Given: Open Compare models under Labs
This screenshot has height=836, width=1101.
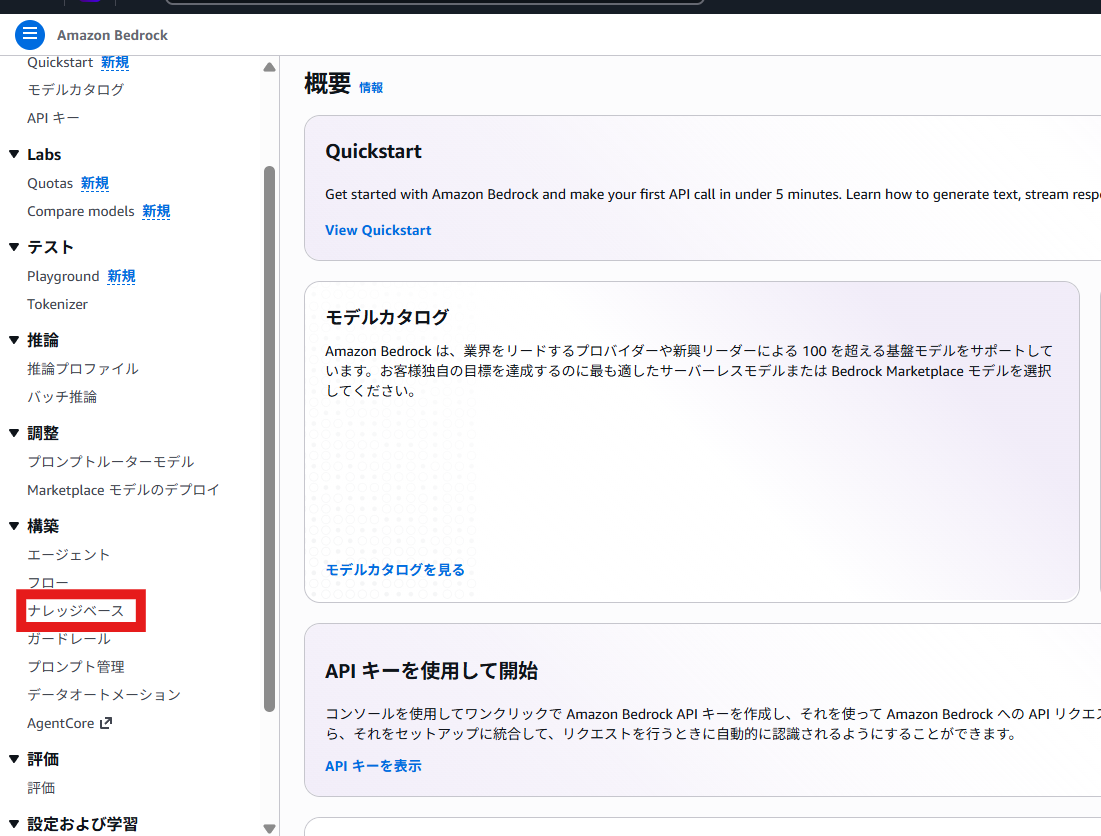Looking at the screenshot, I should pyautogui.click(x=81, y=211).
